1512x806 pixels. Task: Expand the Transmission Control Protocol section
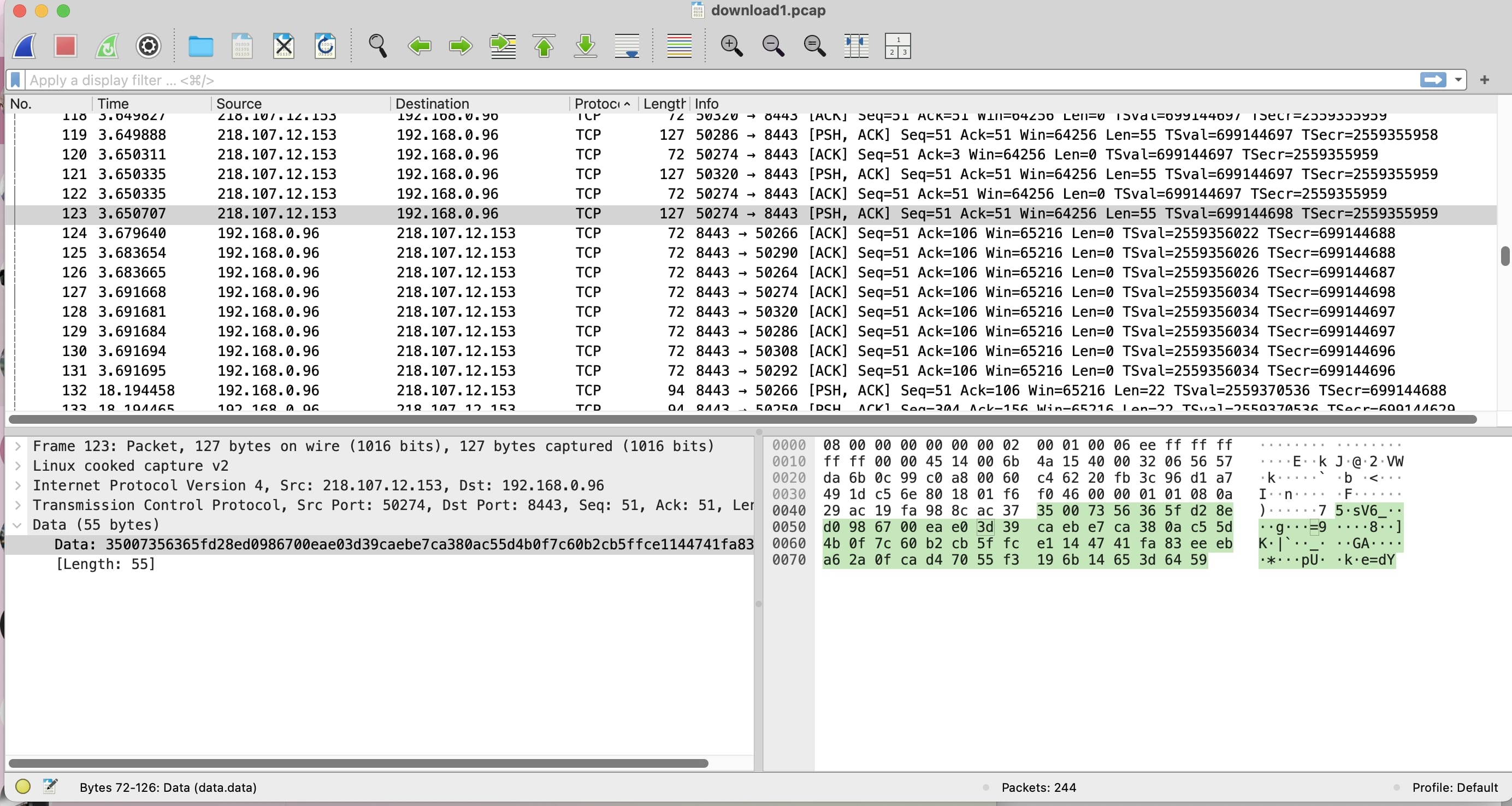point(18,505)
